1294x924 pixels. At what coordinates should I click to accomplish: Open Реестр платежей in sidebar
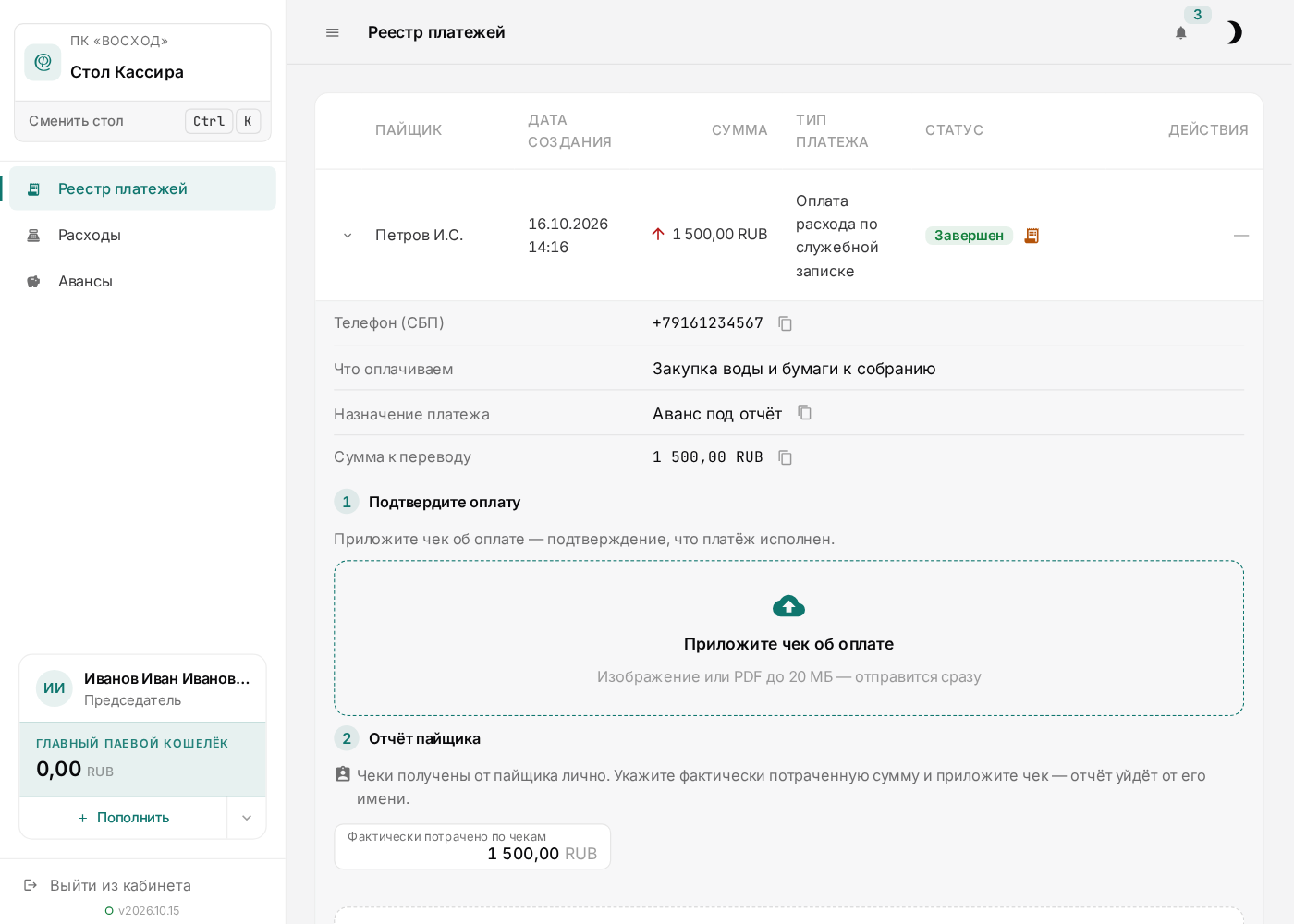(142, 188)
